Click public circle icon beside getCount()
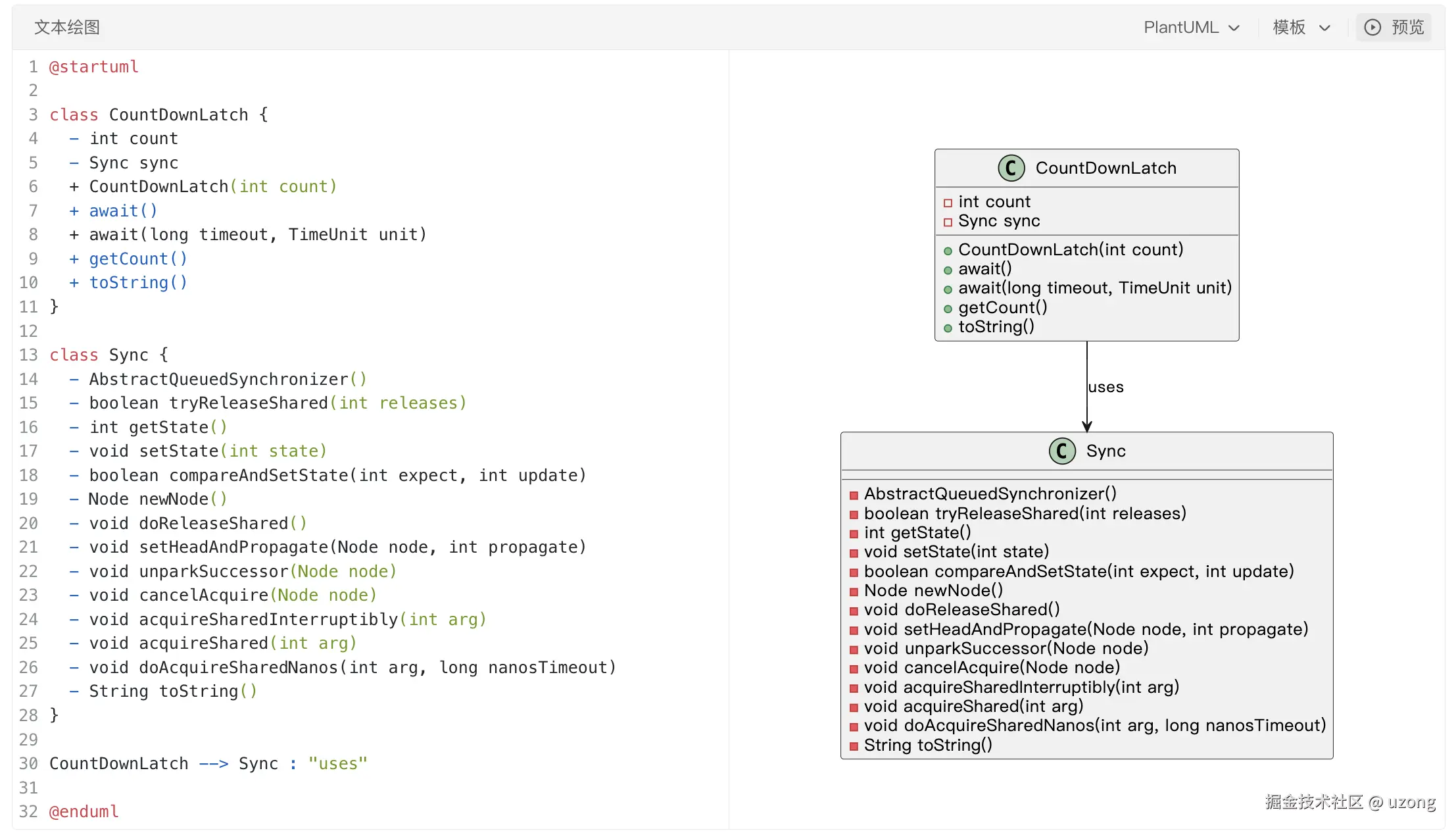 (x=948, y=309)
